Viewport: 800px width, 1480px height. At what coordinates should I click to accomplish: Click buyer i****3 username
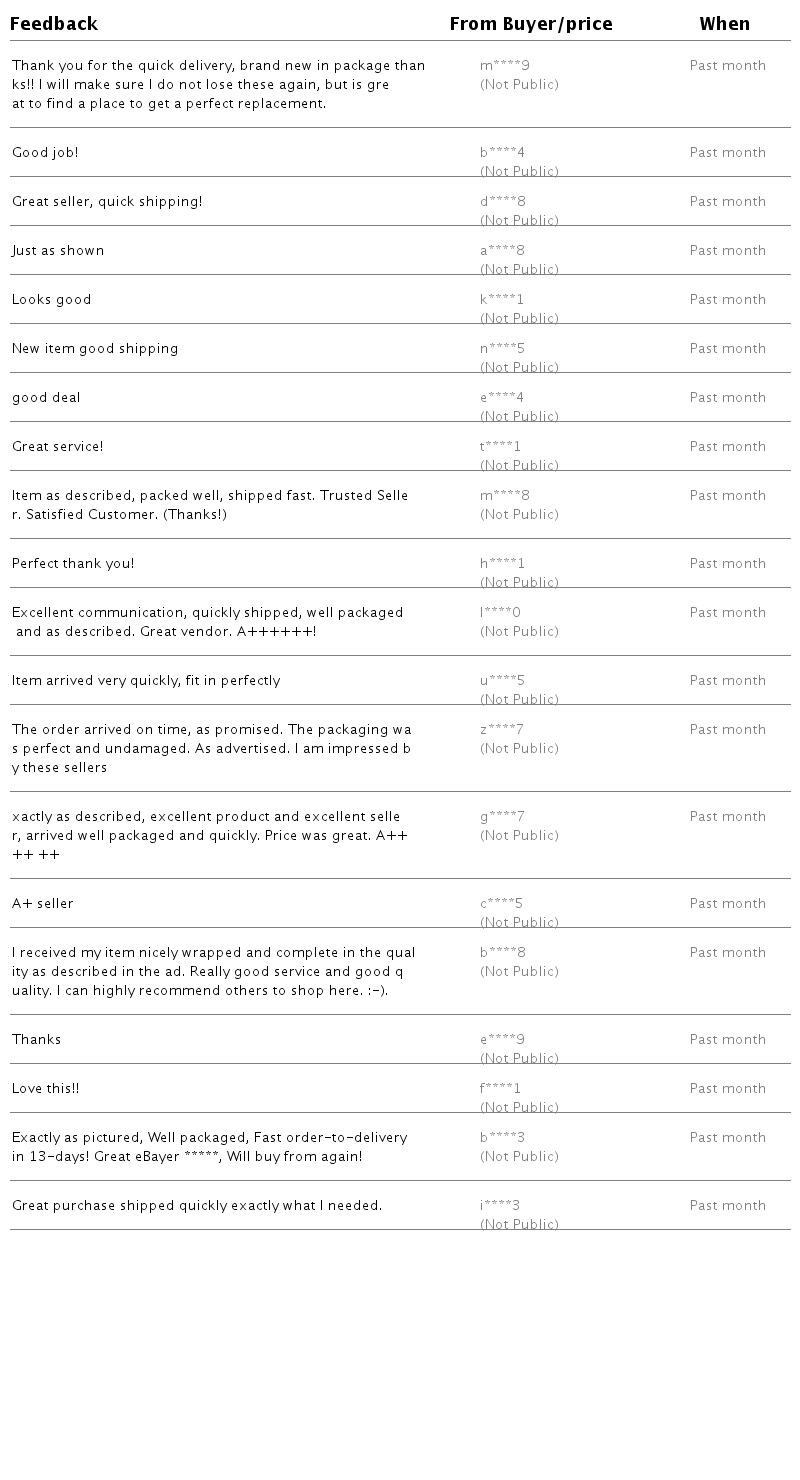point(499,1206)
